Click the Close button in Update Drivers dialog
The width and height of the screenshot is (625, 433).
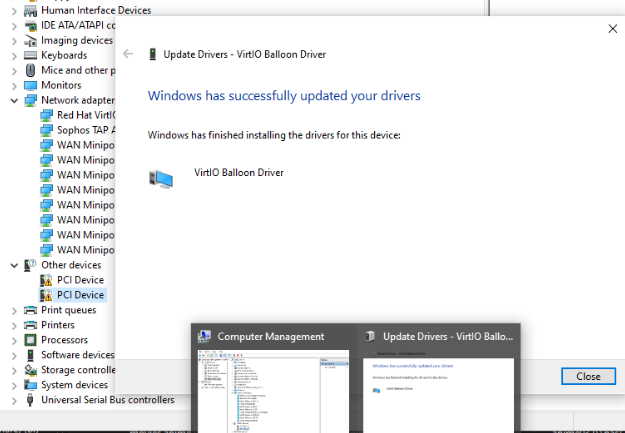tap(588, 376)
